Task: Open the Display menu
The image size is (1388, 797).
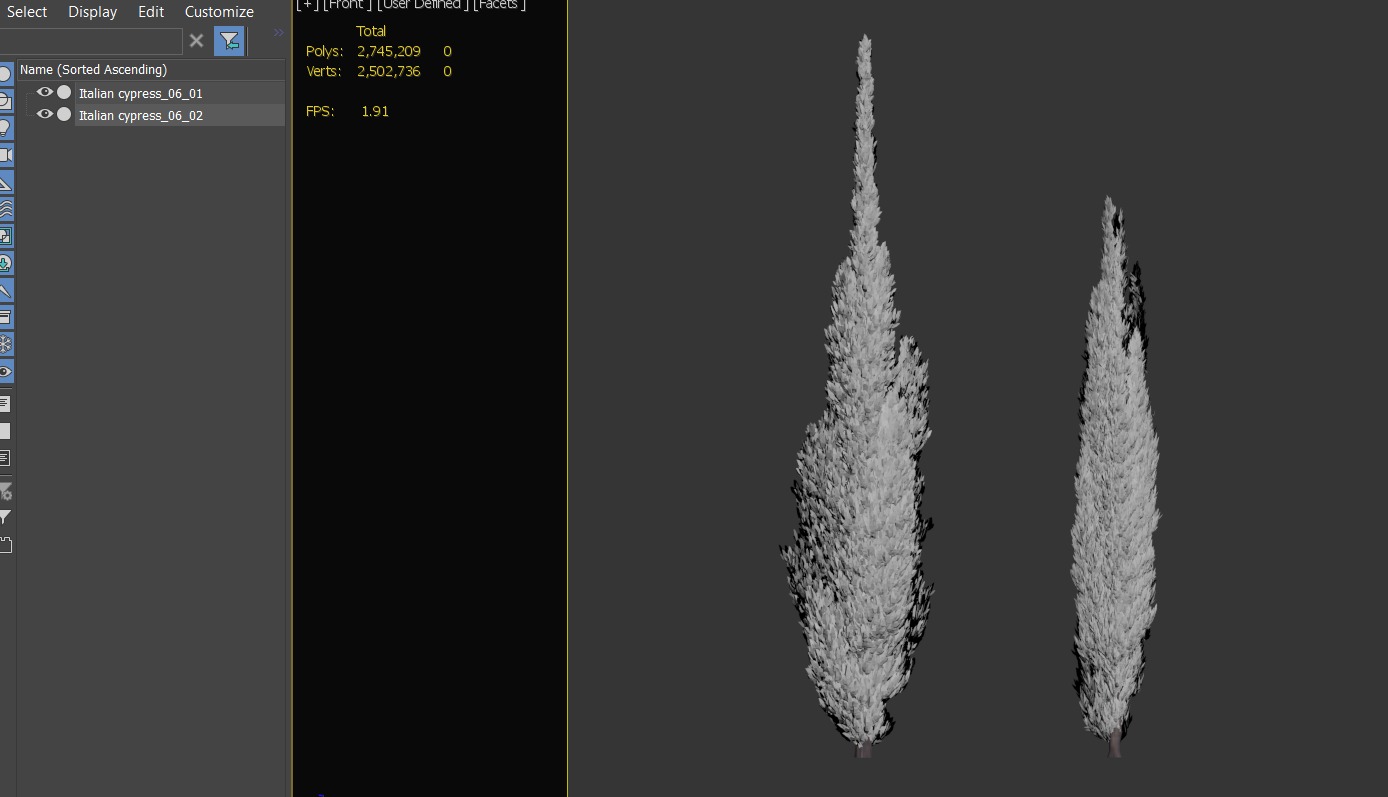Action: tap(92, 12)
